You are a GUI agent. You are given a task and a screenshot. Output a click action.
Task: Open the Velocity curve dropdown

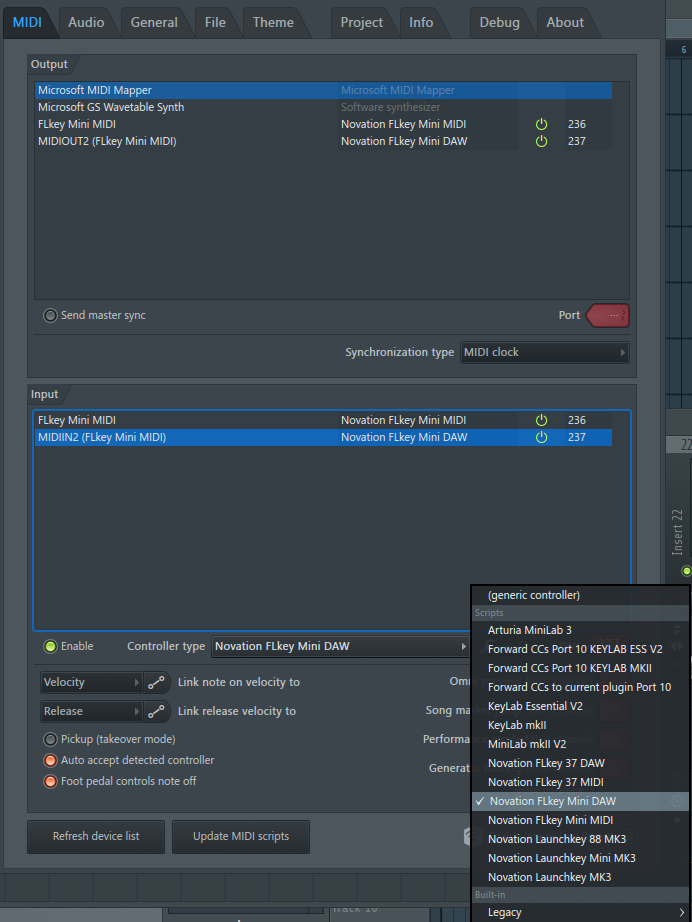tap(91, 682)
